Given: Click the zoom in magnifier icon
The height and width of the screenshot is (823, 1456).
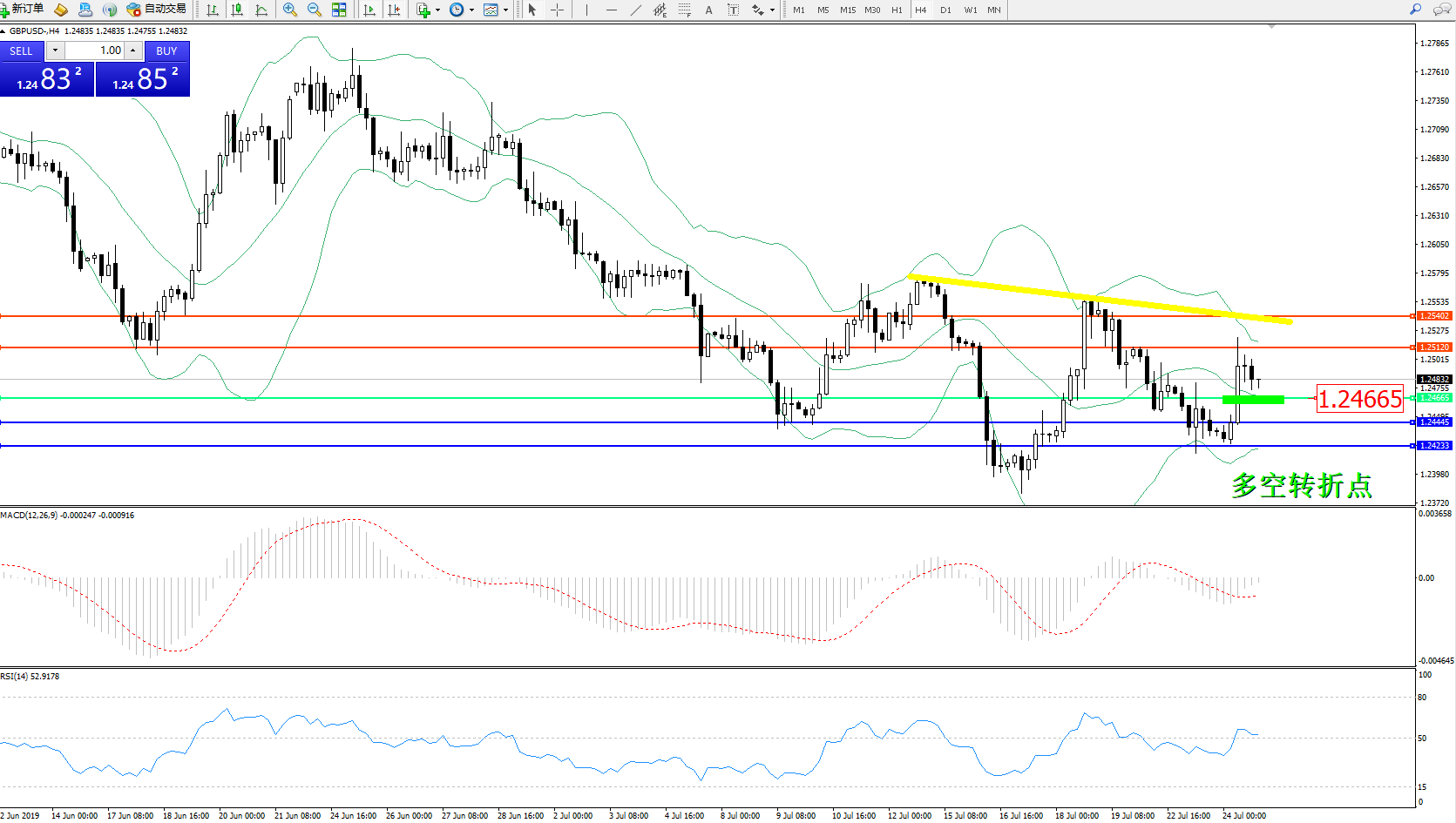Looking at the screenshot, I should coord(290,10).
